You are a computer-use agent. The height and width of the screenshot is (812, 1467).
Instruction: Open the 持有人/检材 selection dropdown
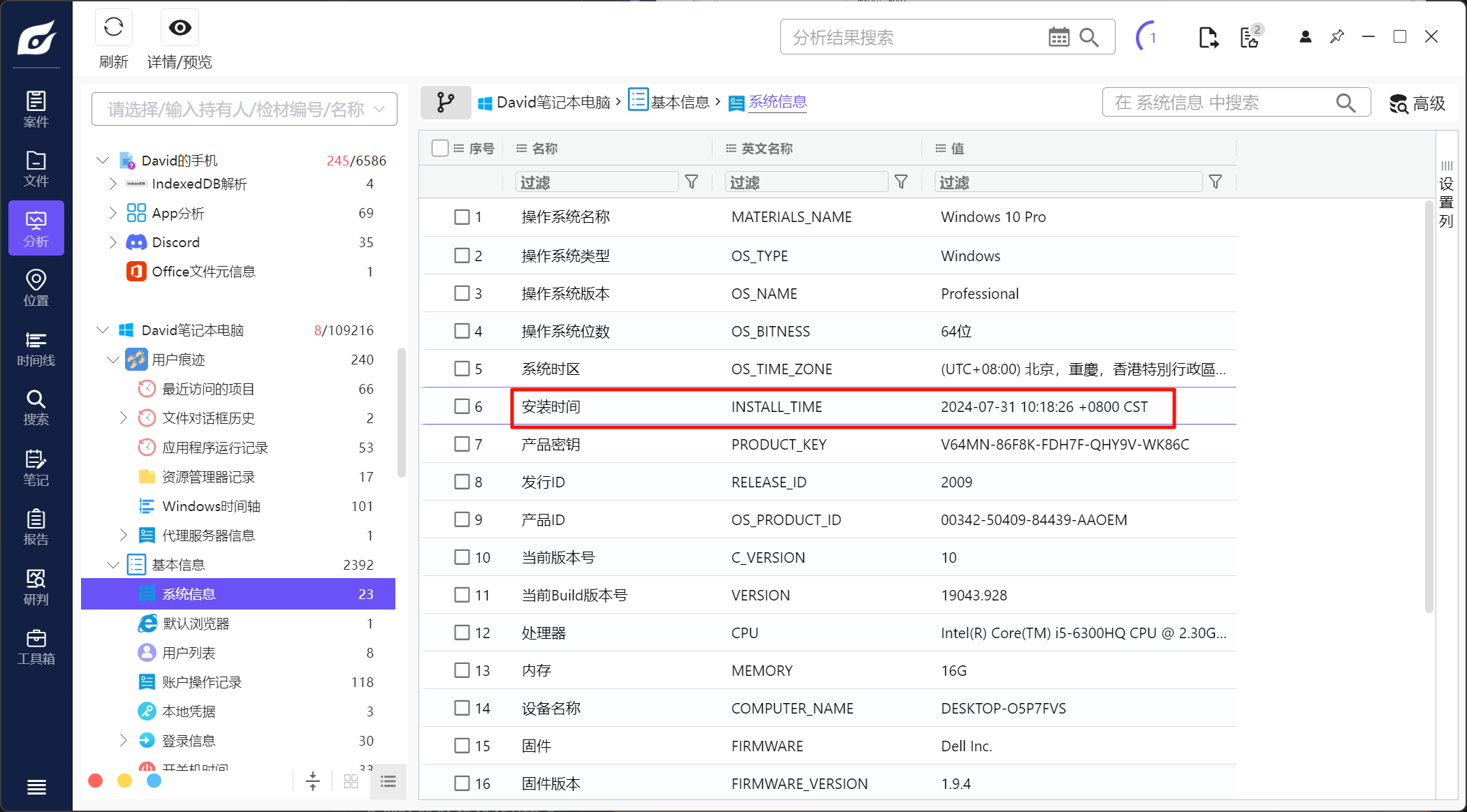[244, 109]
